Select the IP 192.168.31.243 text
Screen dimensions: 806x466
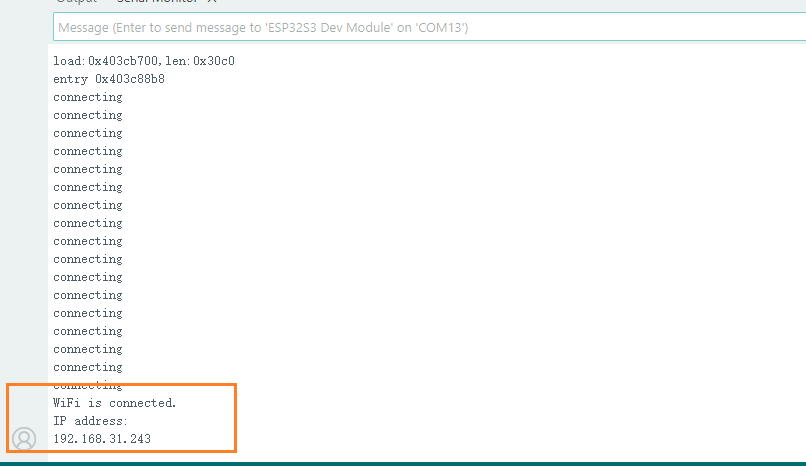[x=102, y=439]
